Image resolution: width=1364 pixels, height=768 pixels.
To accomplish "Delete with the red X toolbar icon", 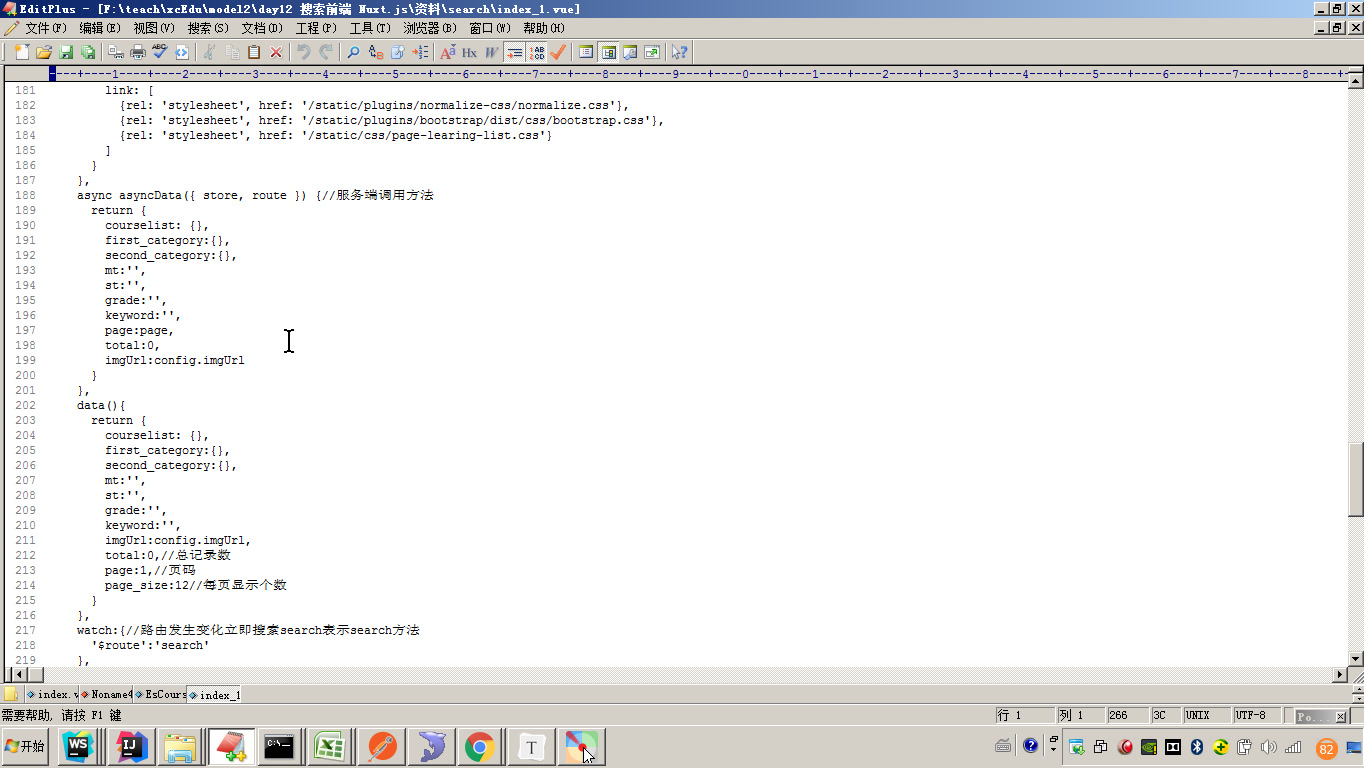I will (x=276, y=52).
